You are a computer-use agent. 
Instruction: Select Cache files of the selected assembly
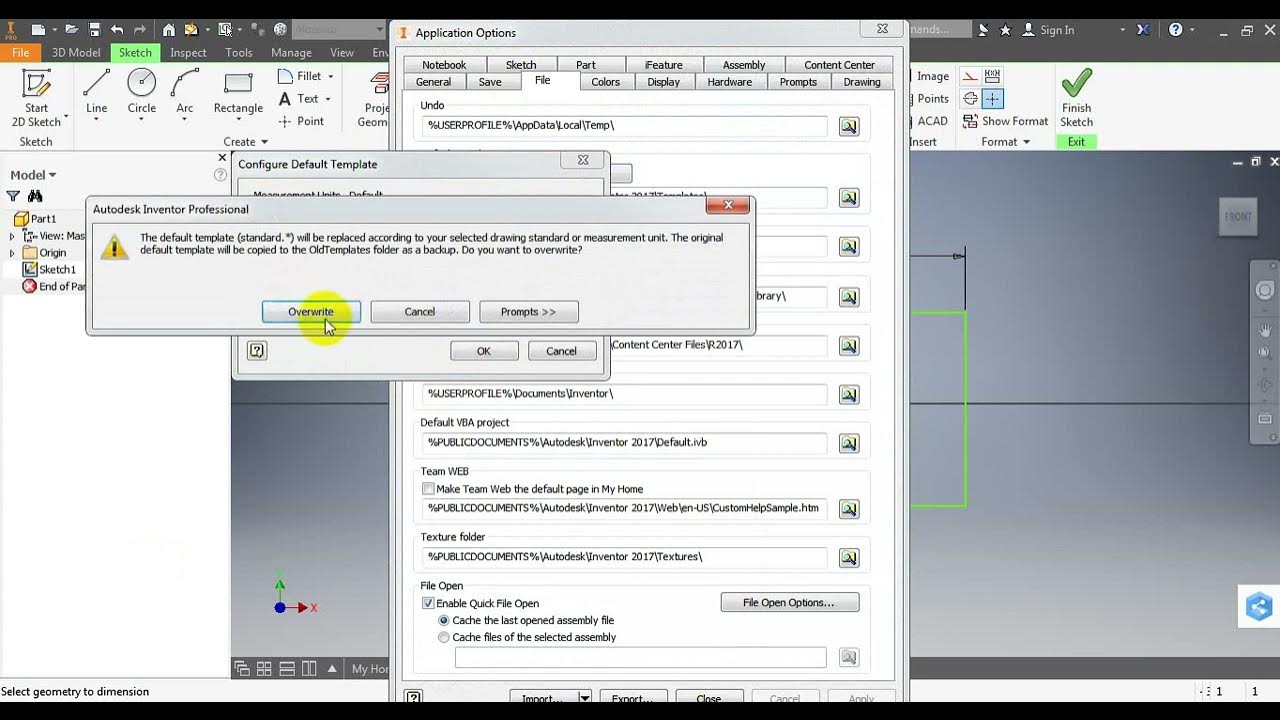[444, 637]
